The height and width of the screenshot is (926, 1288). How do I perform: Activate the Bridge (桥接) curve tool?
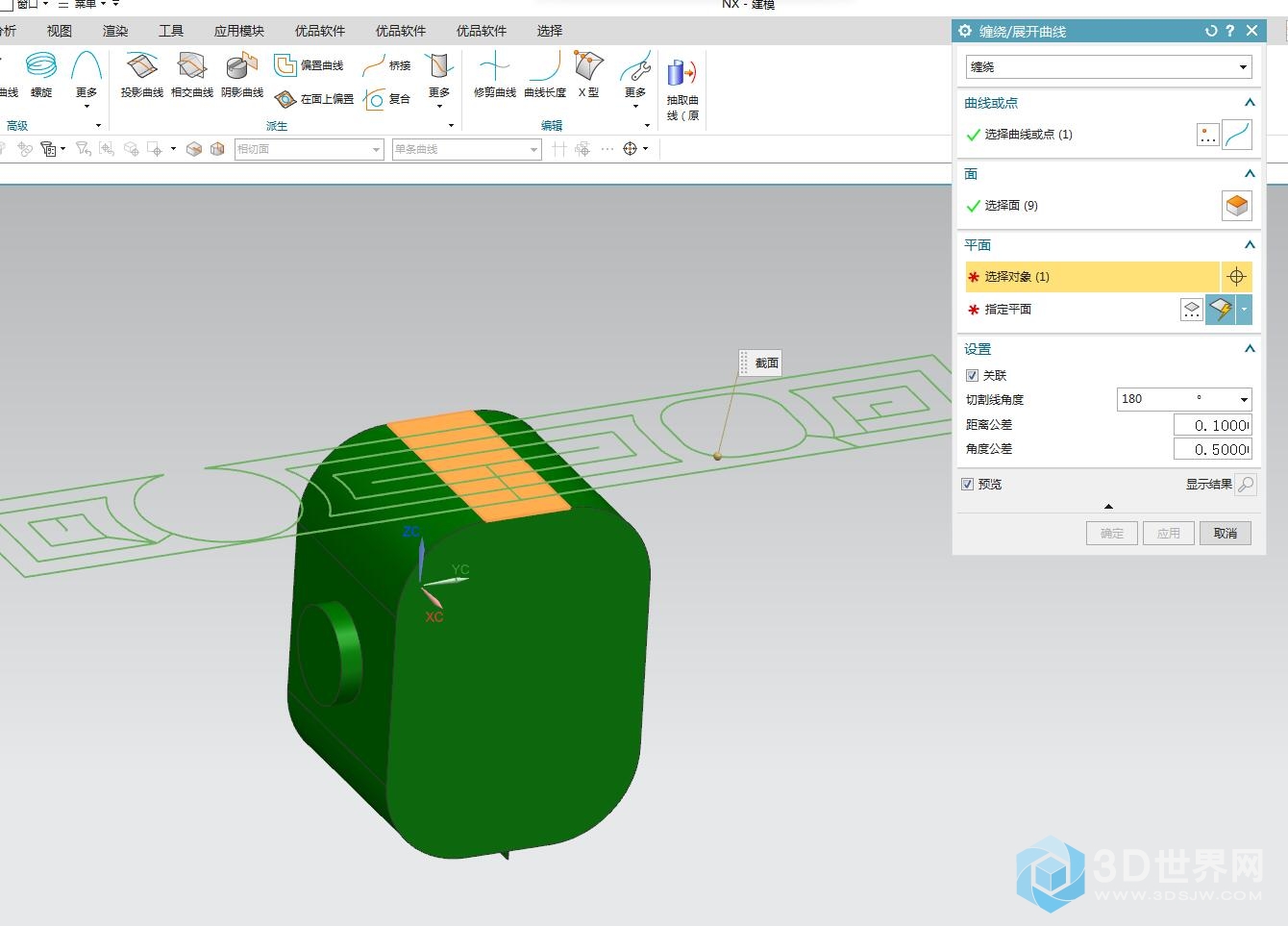386,65
